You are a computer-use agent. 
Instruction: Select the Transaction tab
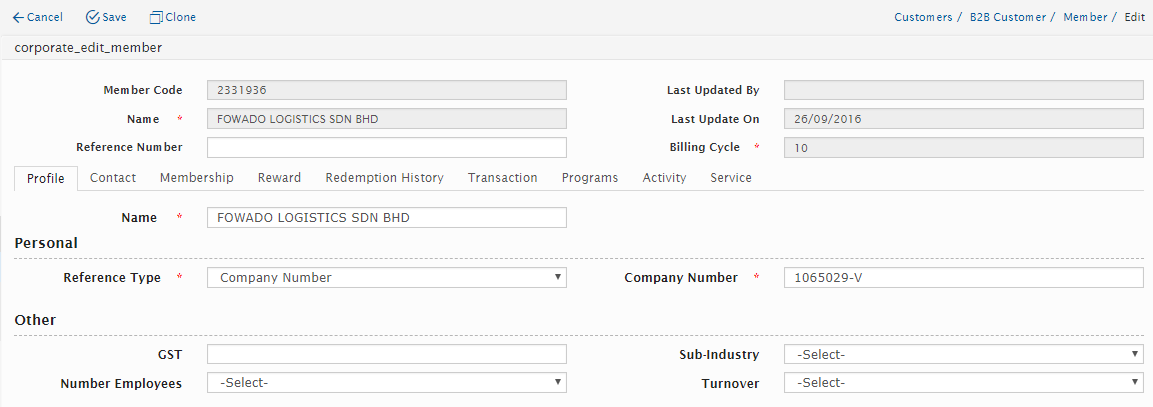pyautogui.click(x=502, y=178)
